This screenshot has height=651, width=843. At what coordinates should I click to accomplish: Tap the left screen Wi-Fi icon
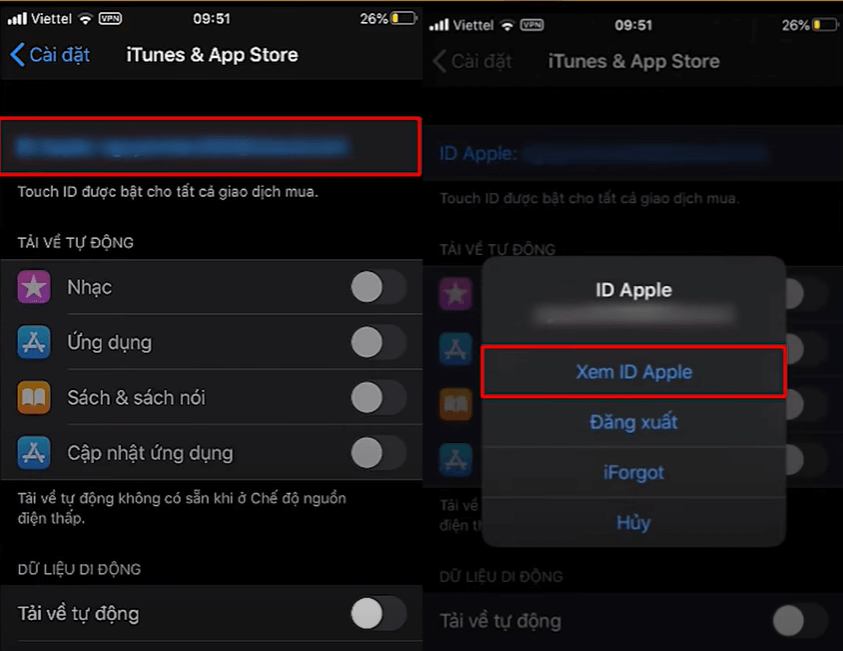pyautogui.click(x=85, y=19)
